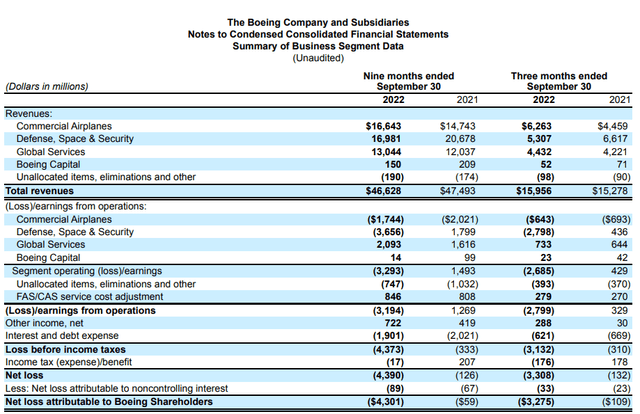Click the ($3,275) cell

coord(536,402)
